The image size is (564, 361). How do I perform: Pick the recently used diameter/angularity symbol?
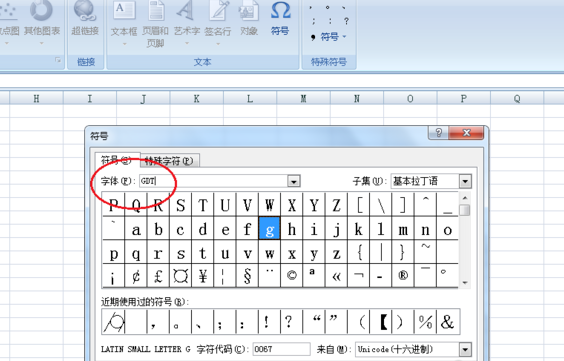pyautogui.click(x=114, y=321)
